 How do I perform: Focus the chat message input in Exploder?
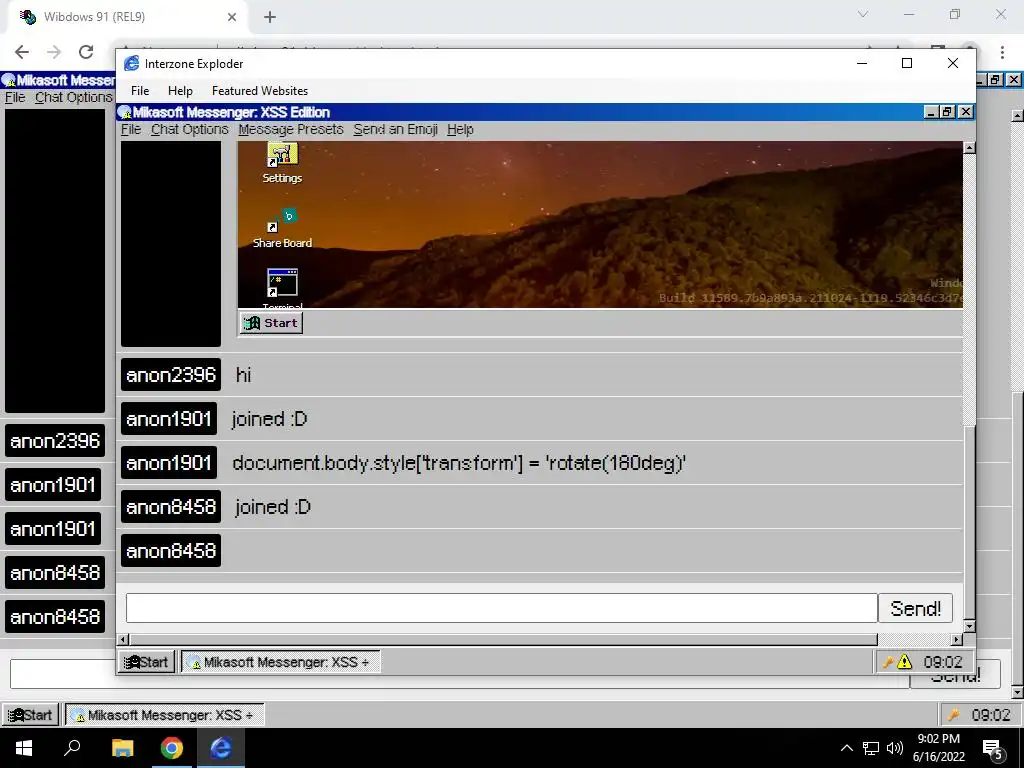click(x=501, y=609)
